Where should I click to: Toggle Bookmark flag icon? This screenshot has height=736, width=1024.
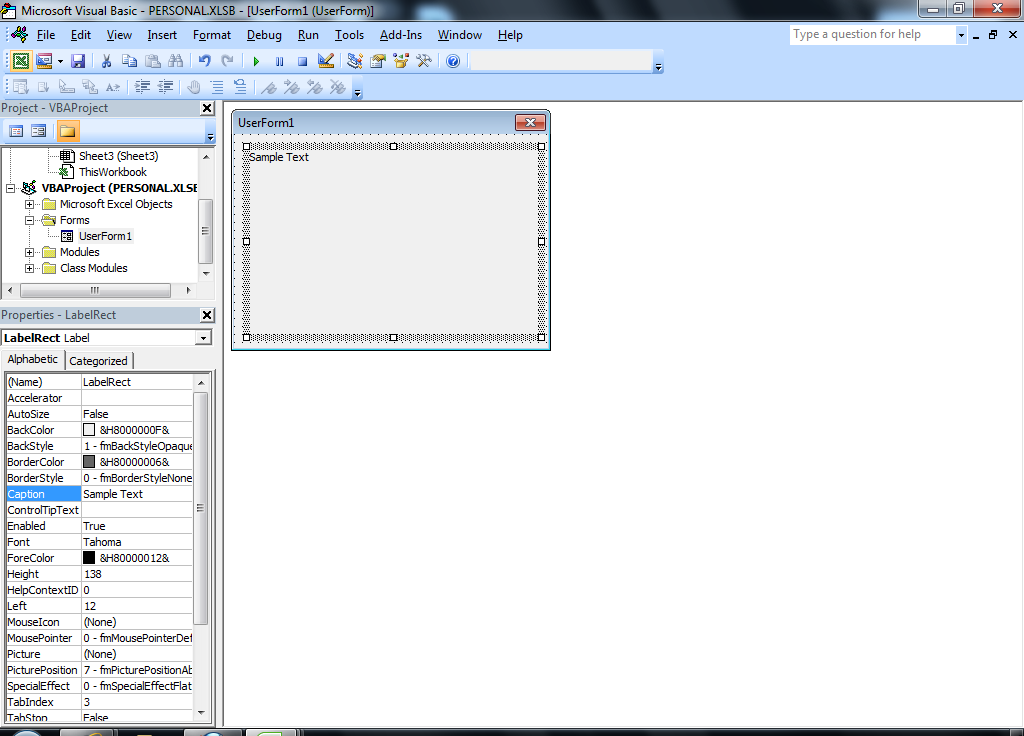[268, 86]
